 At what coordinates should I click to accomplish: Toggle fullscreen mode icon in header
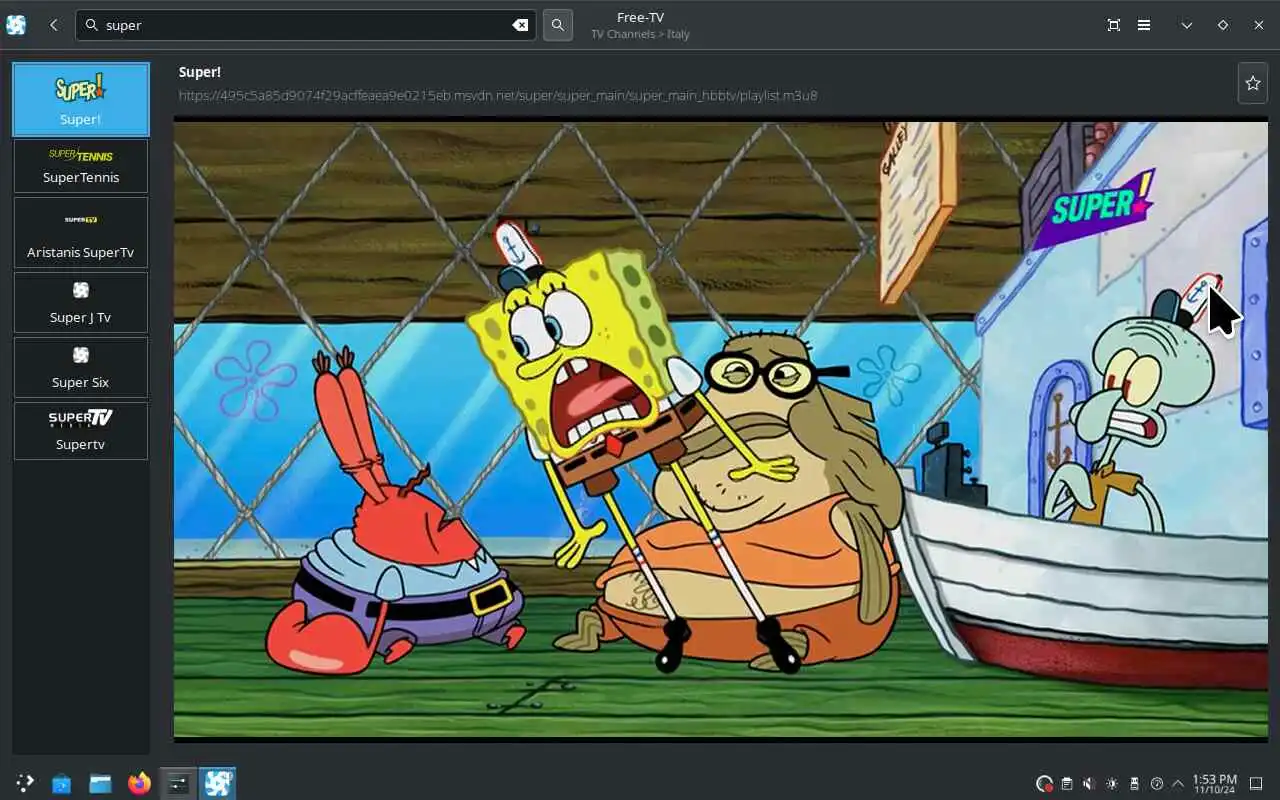pos(1114,25)
